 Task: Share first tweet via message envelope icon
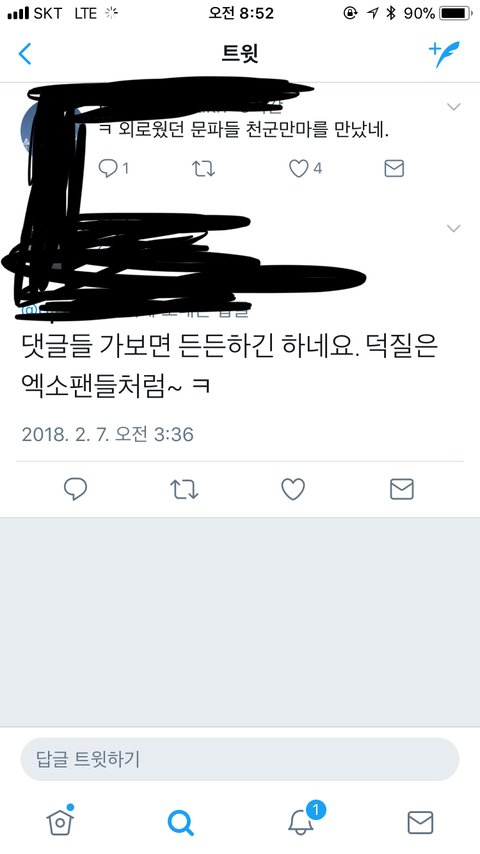pyautogui.click(x=394, y=168)
